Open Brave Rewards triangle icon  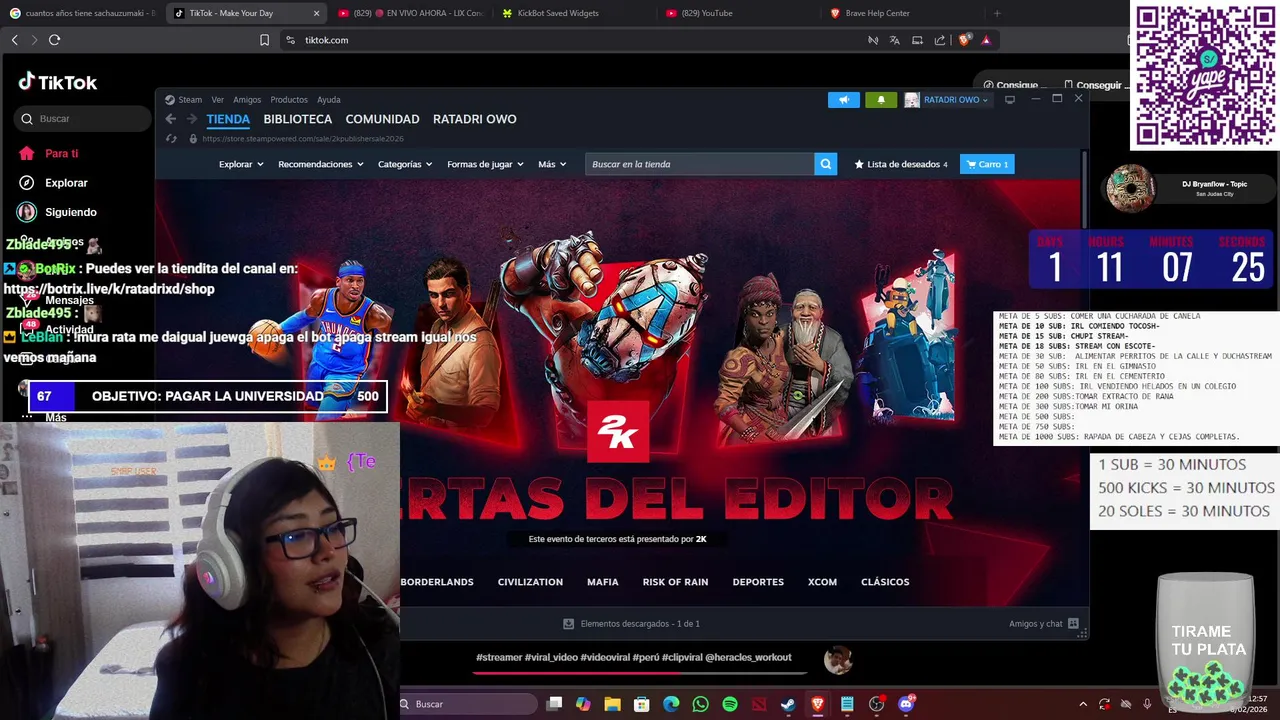click(986, 40)
